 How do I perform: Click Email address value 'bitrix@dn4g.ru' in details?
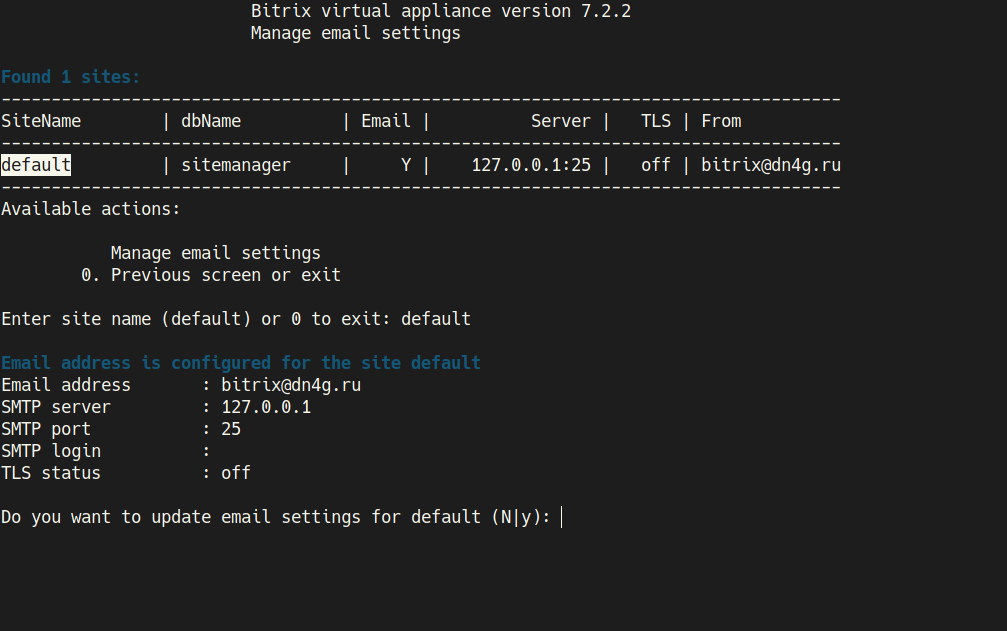[291, 385]
